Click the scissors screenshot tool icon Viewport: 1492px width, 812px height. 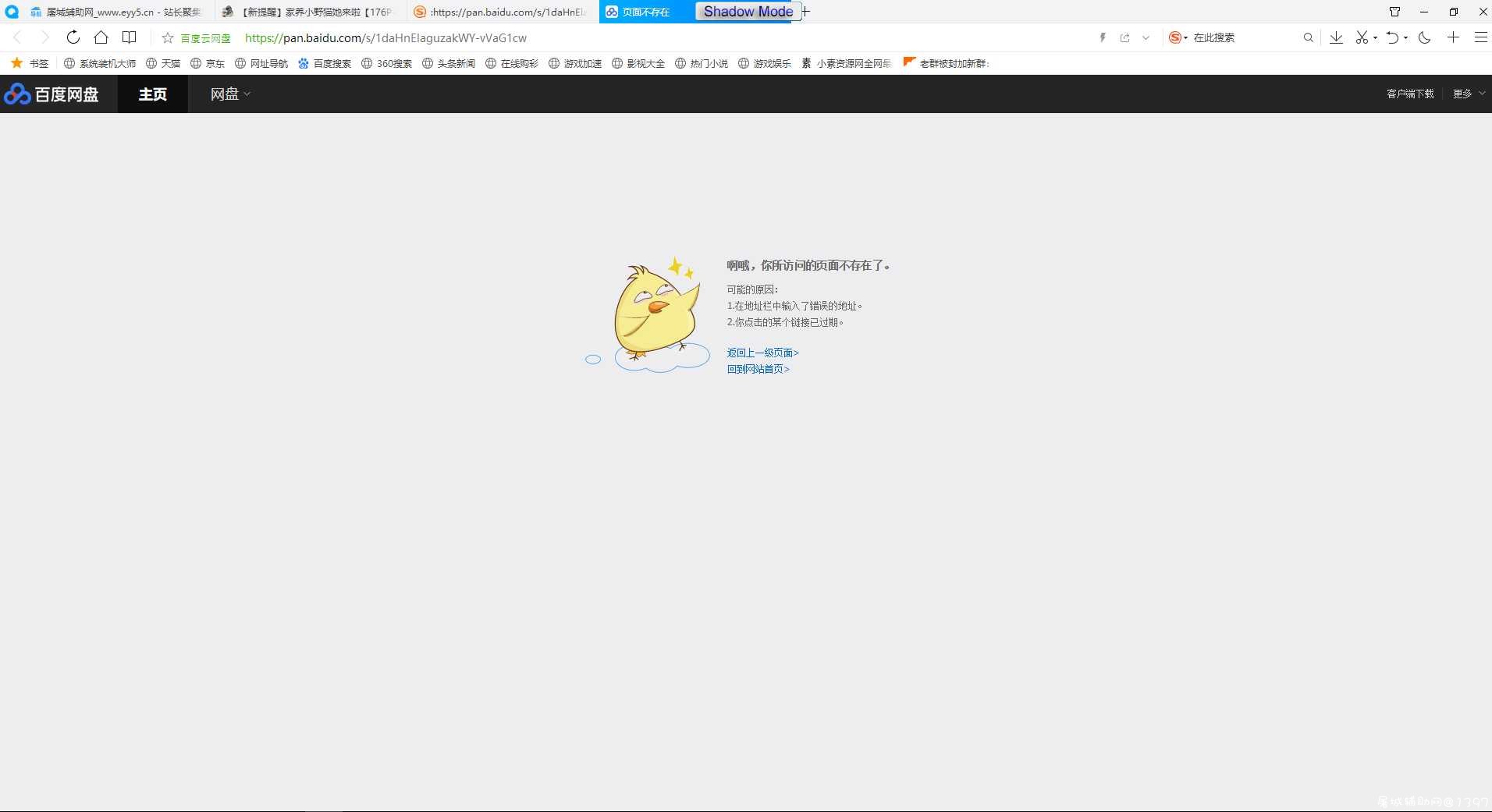[1362, 37]
